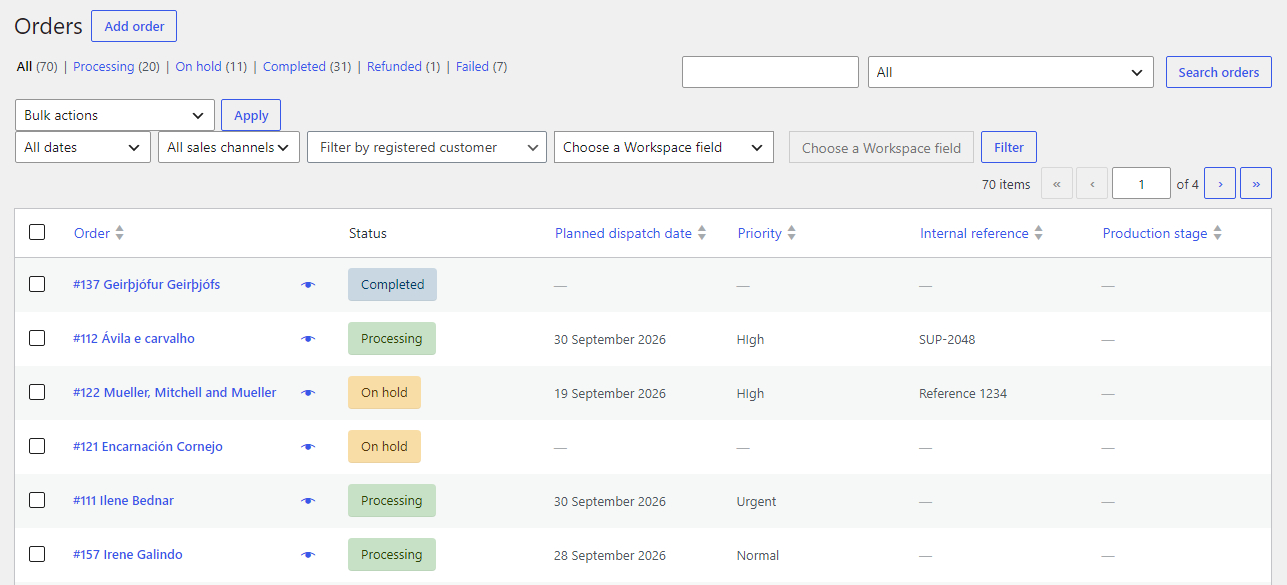1287x585 pixels.
Task: Preview order #137 with the eye icon
Action: [x=308, y=285]
